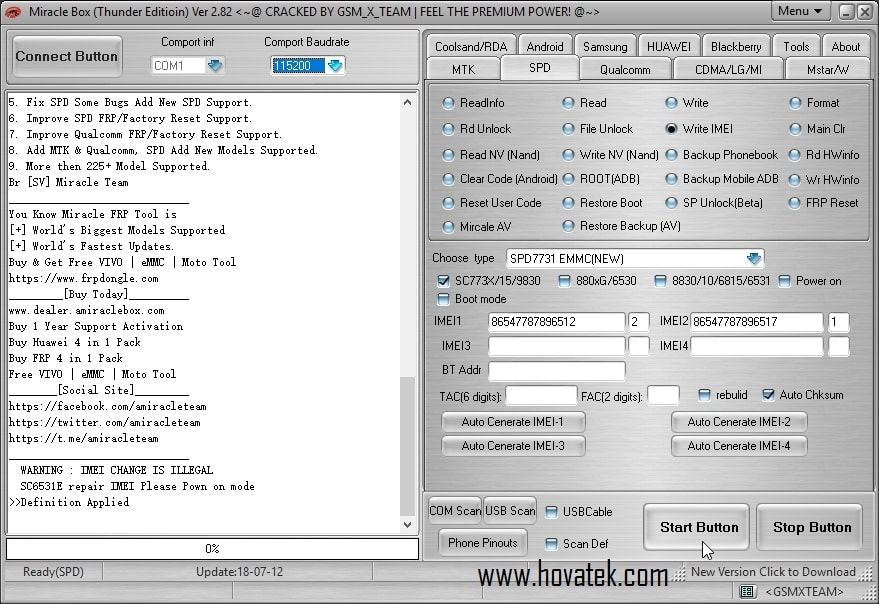
Task: Uncheck the SC773X/15/9830 checkbox
Action: [443, 281]
